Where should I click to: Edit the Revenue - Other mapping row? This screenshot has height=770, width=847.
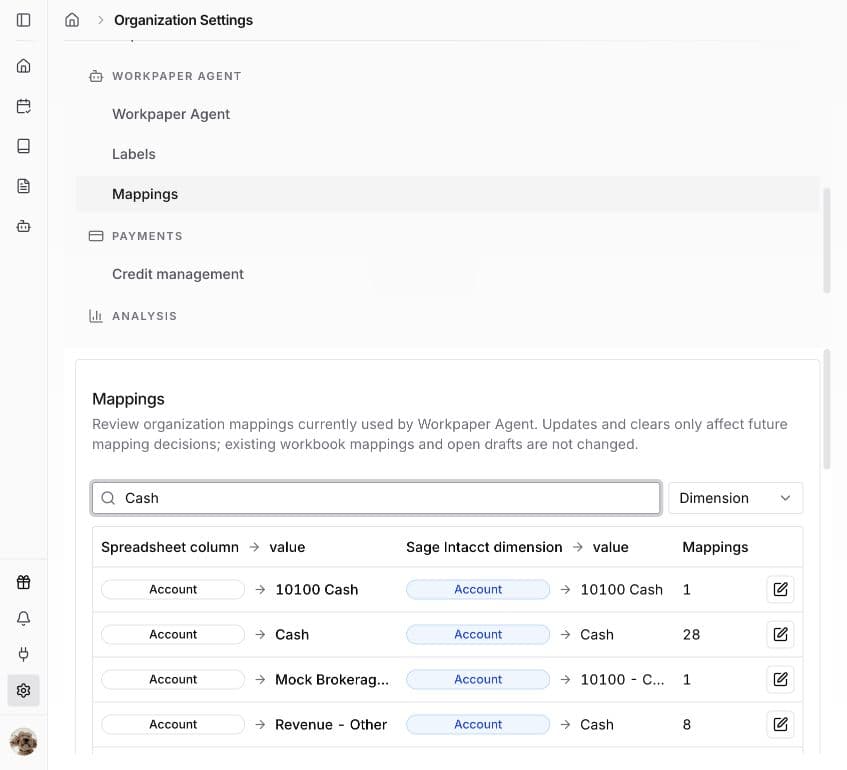(780, 724)
